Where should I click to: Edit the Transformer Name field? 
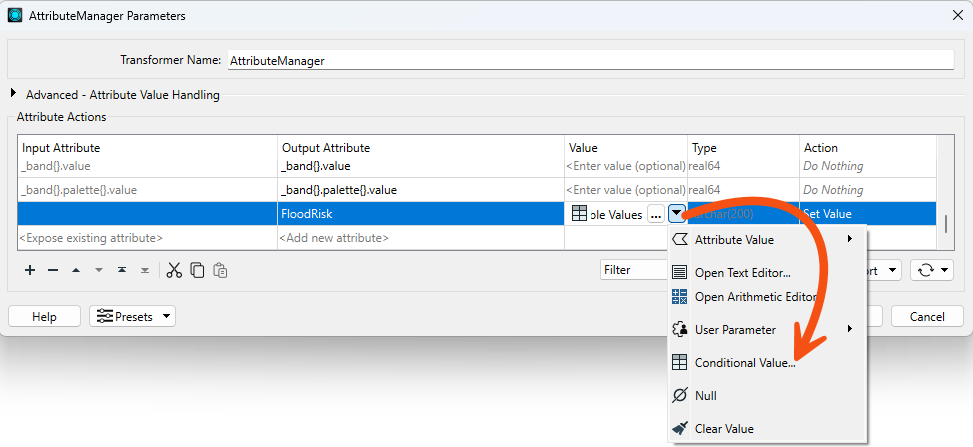pos(590,61)
